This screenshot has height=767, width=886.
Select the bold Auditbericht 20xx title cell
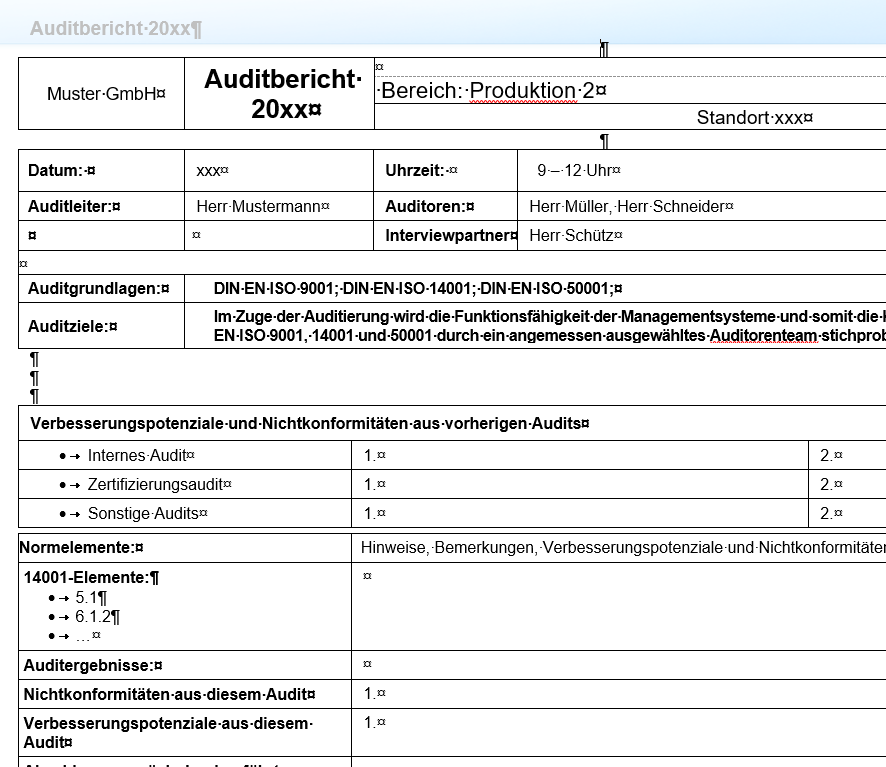282,95
